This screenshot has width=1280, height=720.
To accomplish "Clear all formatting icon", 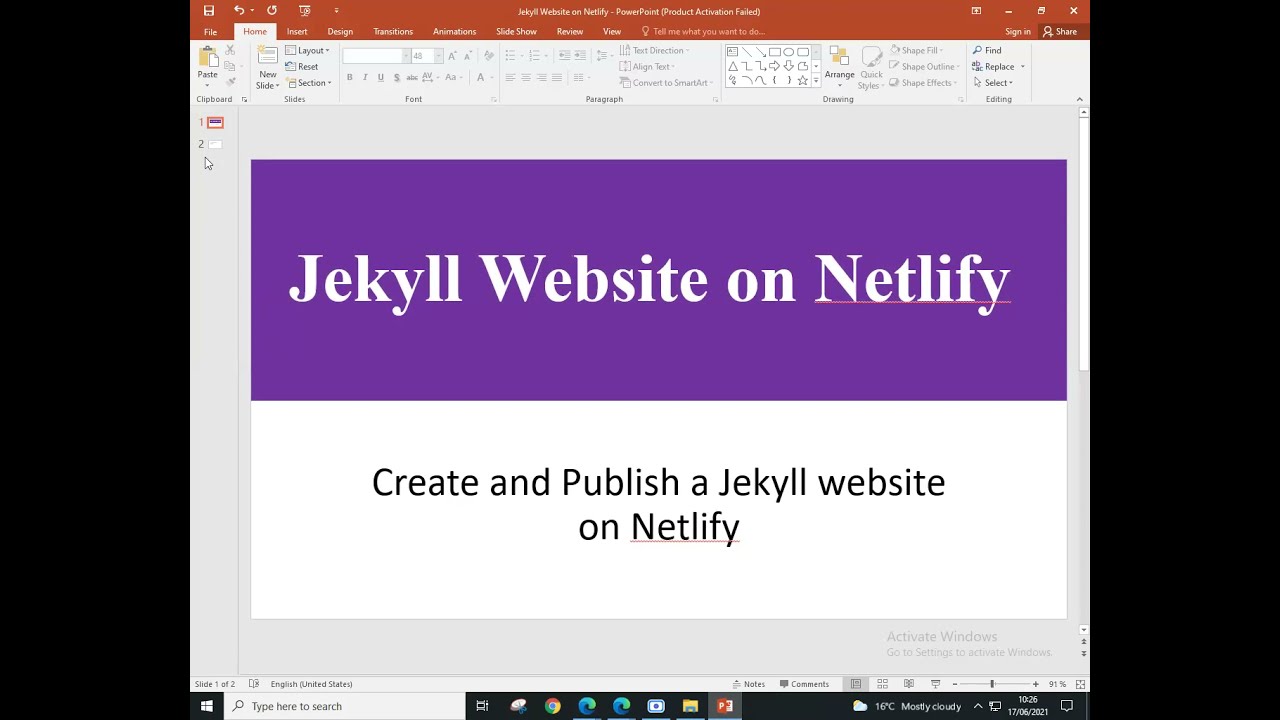I will [x=488, y=56].
